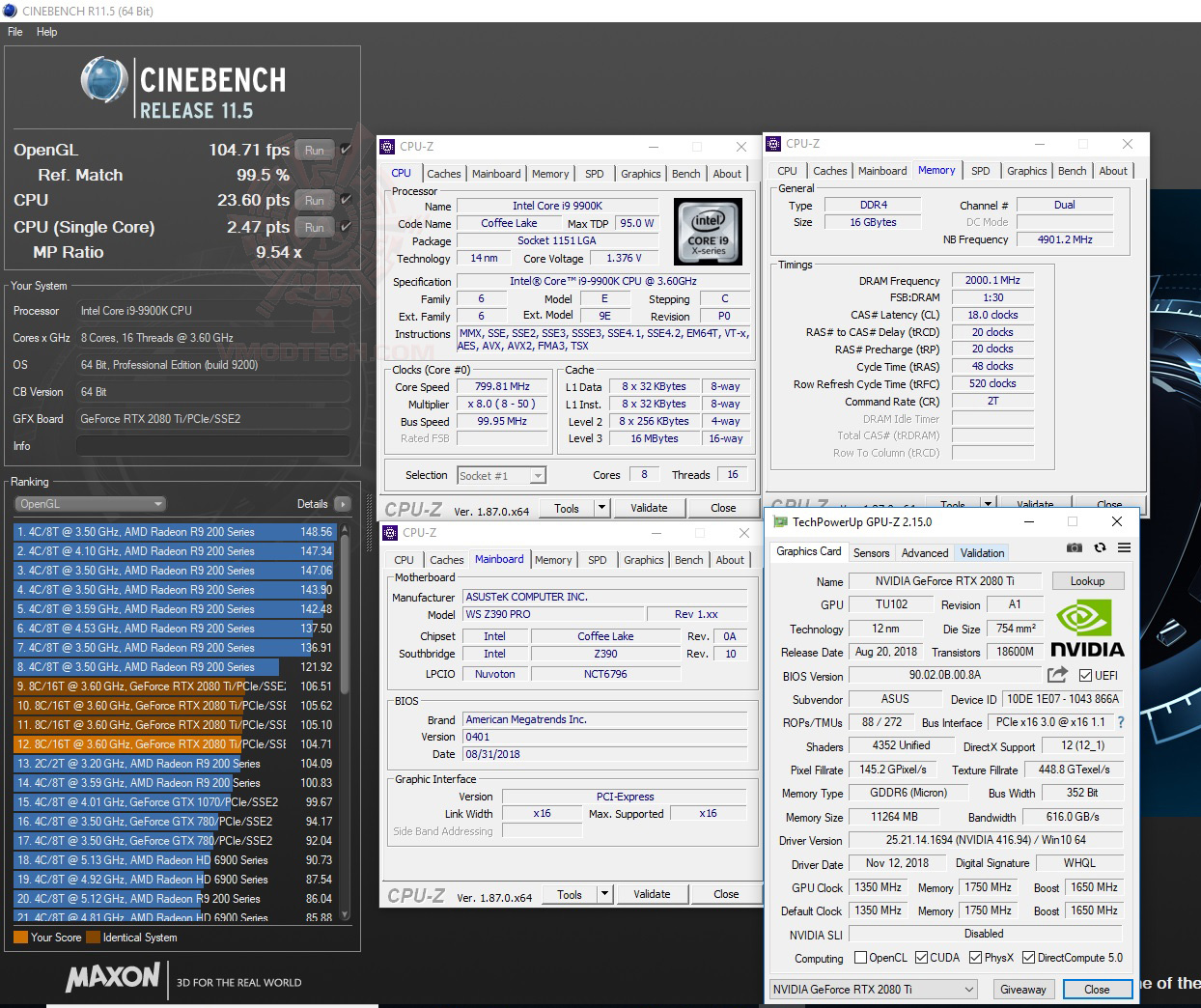
Task: Click the UEFI checkmark icon in GPU-Z
Action: coord(1086,675)
